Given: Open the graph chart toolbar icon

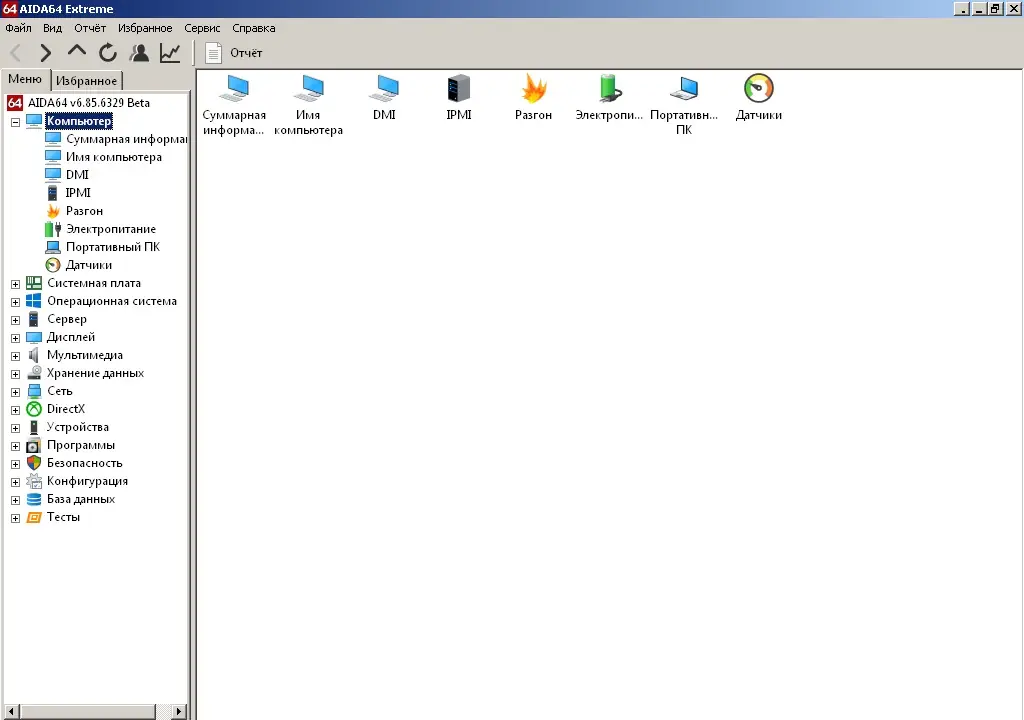Looking at the screenshot, I should [x=170, y=52].
